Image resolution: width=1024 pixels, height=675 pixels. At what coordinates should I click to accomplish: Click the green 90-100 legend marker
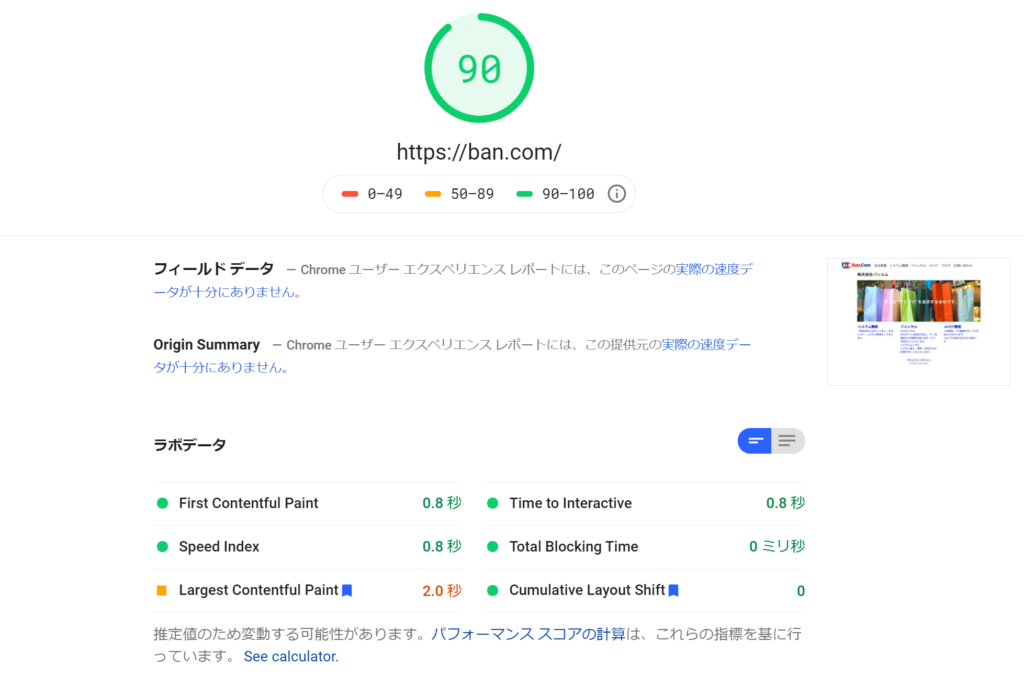(x=524, y=194)
